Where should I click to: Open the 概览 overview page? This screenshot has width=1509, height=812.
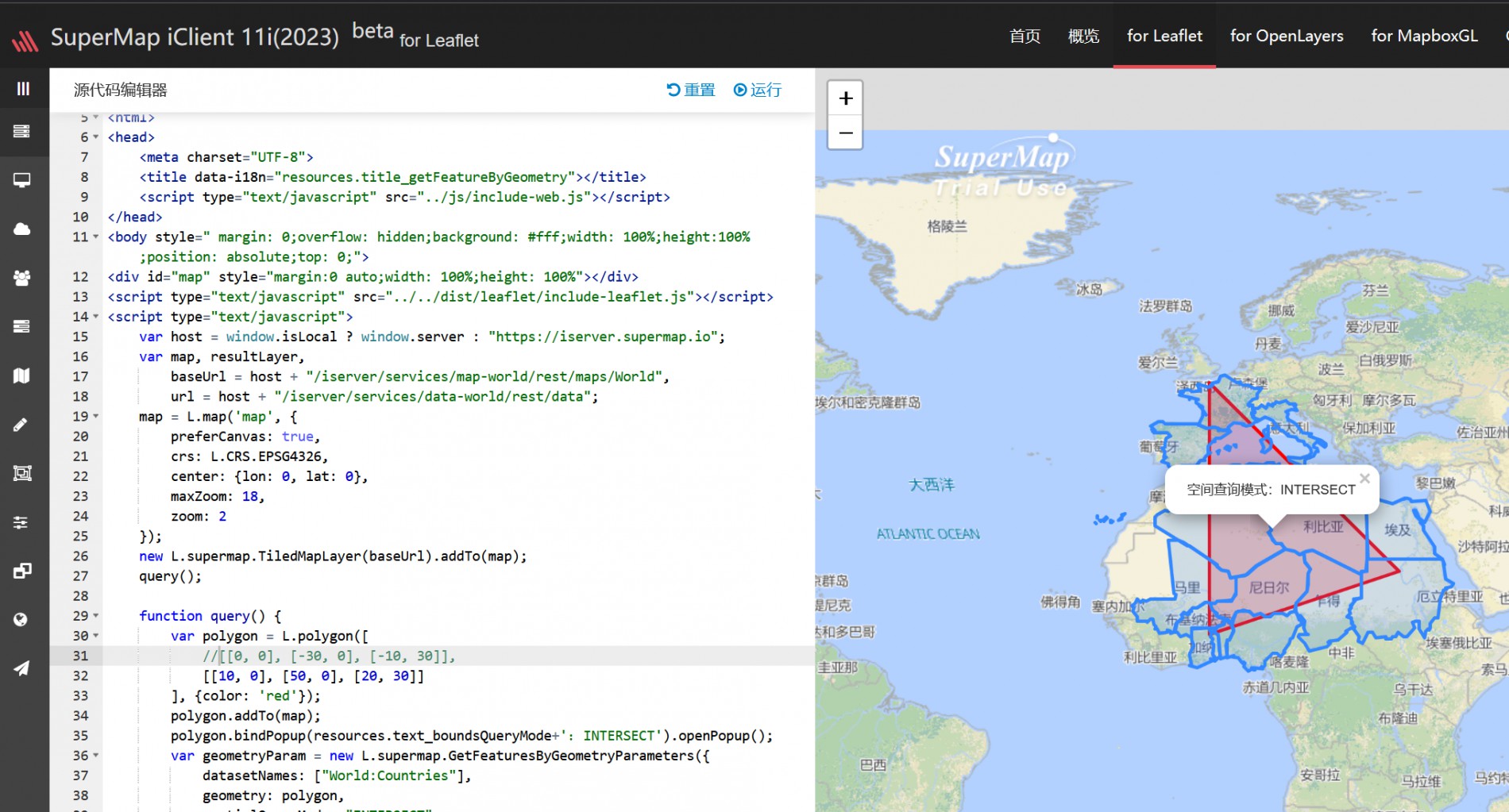coord(1083,36)
